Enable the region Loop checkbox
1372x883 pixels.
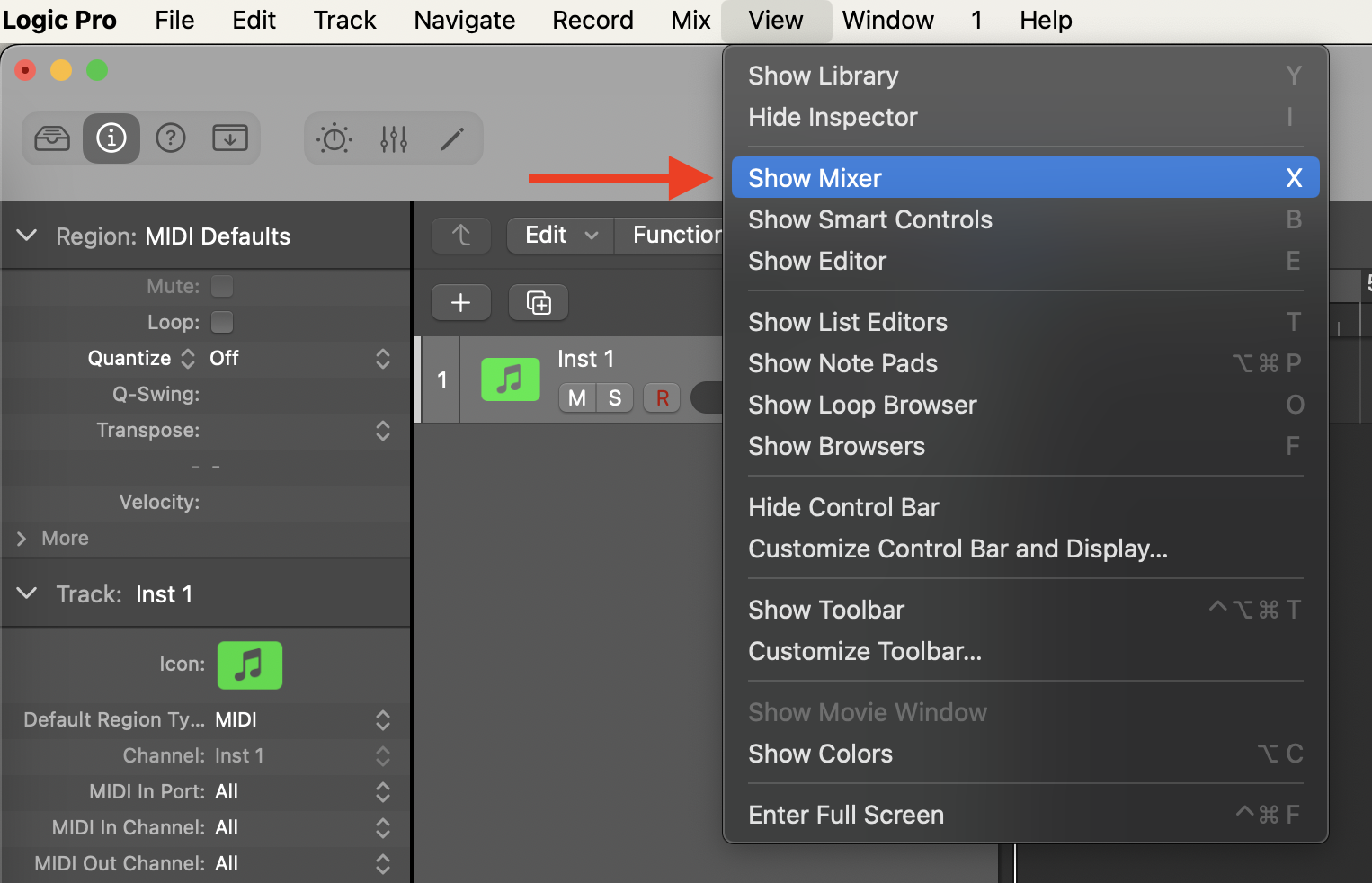click(x=222, y=322)
